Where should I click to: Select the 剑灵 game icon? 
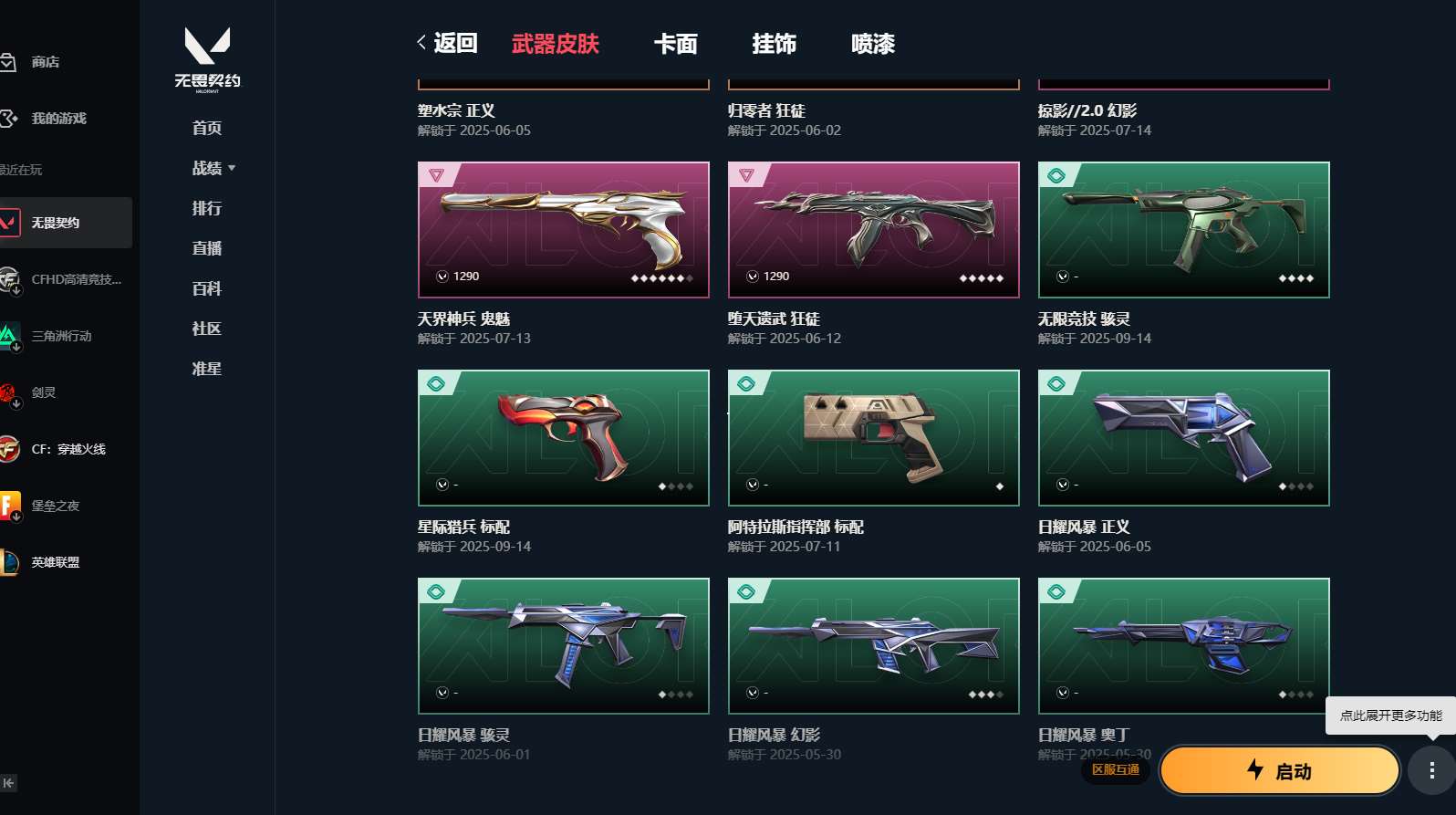9,392
